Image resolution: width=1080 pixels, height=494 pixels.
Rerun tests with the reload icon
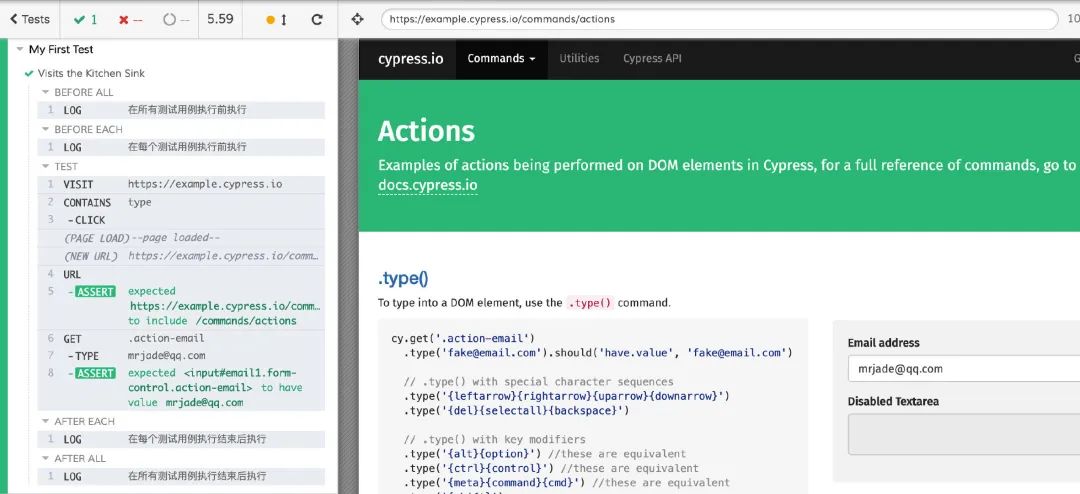pyautogui.click(x=317, y=19)
